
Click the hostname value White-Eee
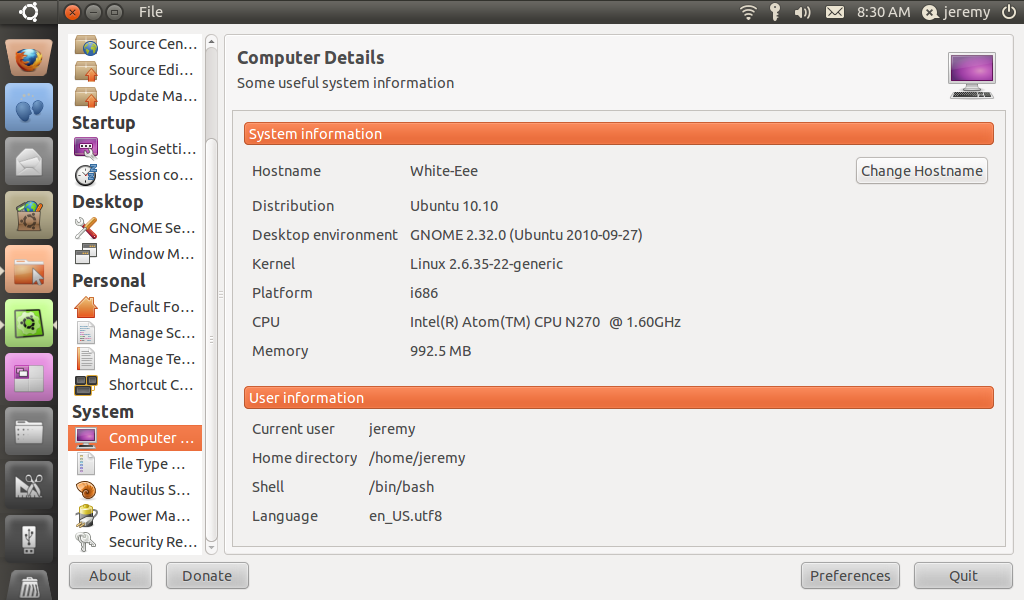[444, 171]
